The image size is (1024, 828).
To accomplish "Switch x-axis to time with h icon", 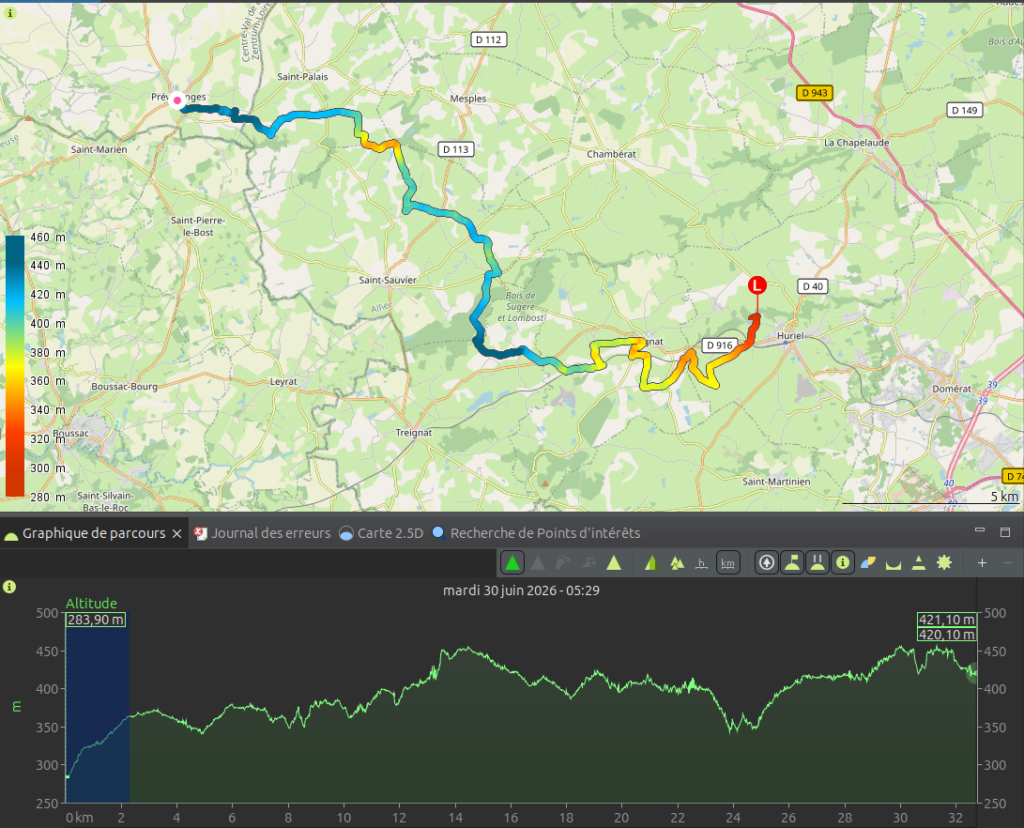I will [x=701, y=562].
